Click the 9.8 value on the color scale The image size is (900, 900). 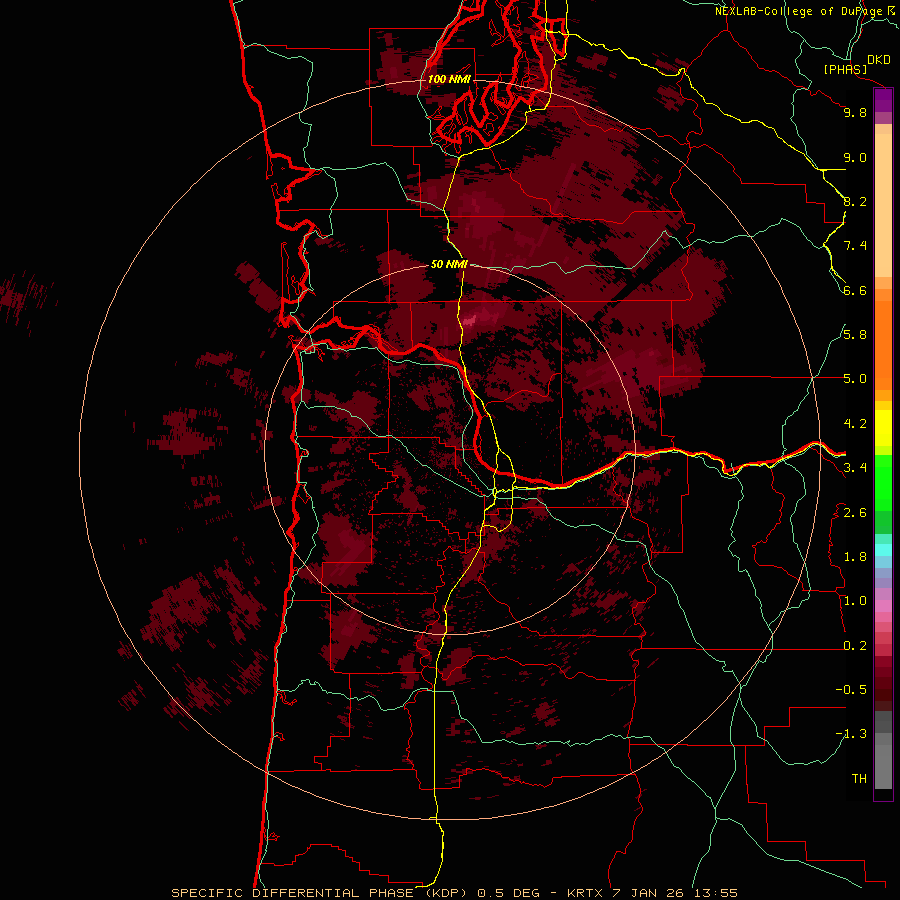(x=855, y=113)
